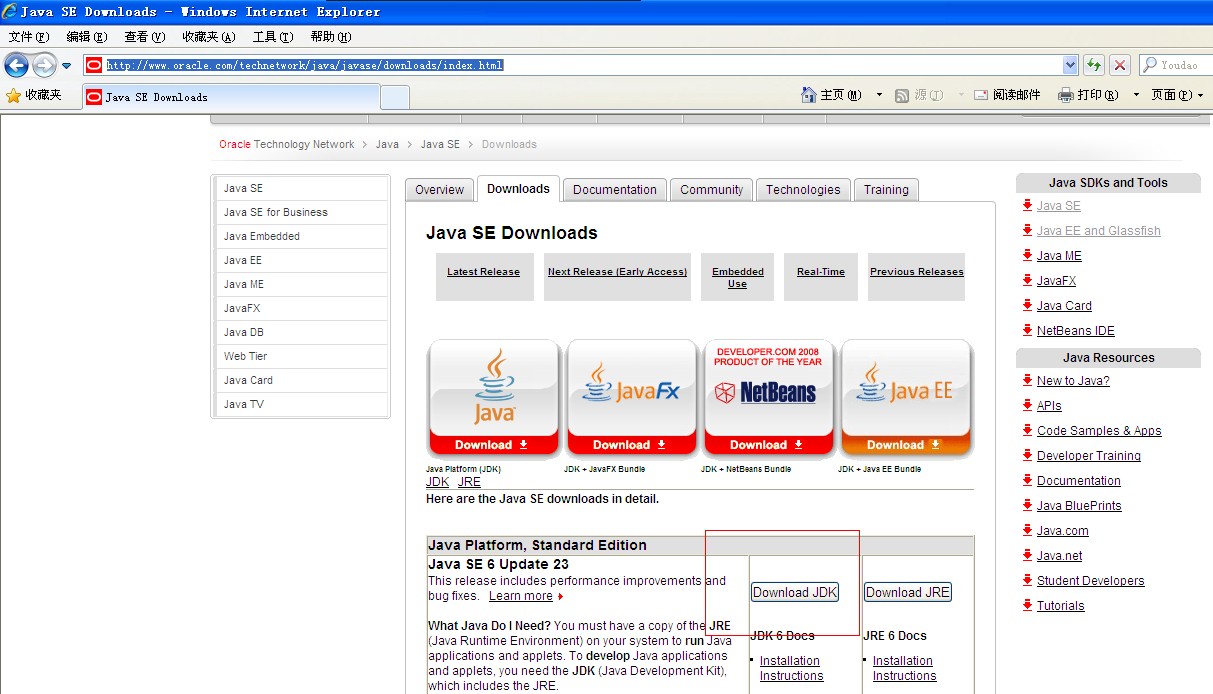Open the 页面 page menu dropdown
Image resolution: width=1213 pixels, height=694 pixels.
1177,95
